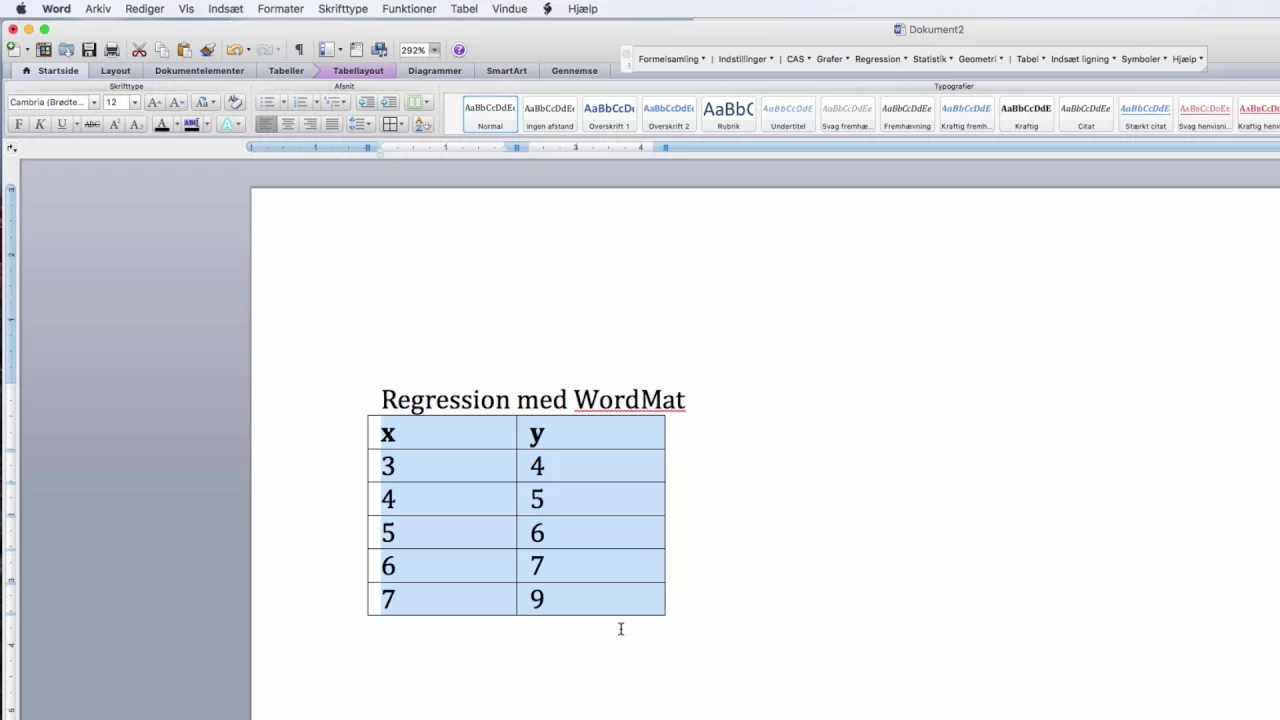Open the font size dropdown
Image resolution: width=1280 pixels, height=720 pixels.
(x=134, y=102)
